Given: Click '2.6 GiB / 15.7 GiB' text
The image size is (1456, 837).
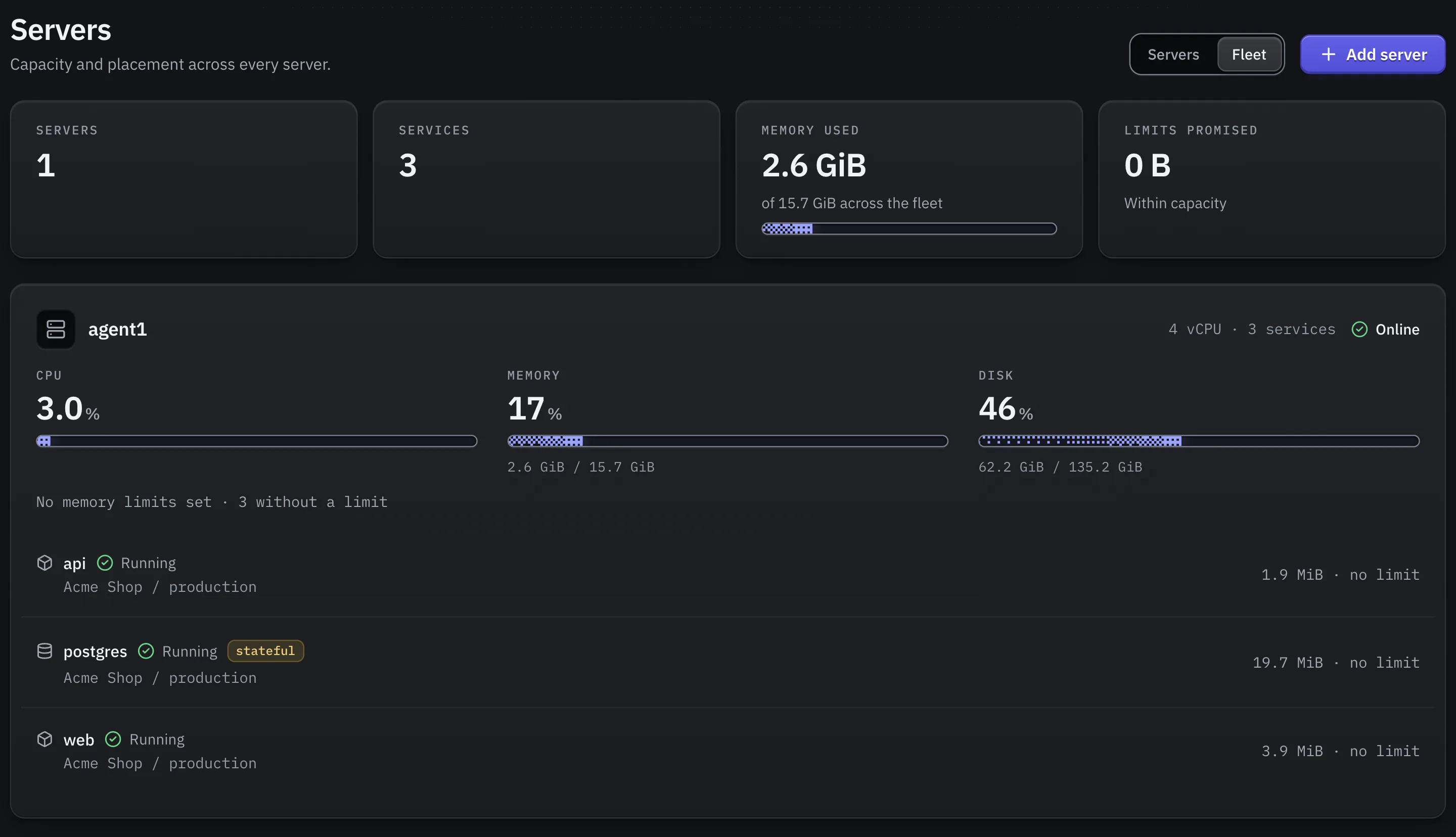Looking at the screenshot, I should click(581, 467).
